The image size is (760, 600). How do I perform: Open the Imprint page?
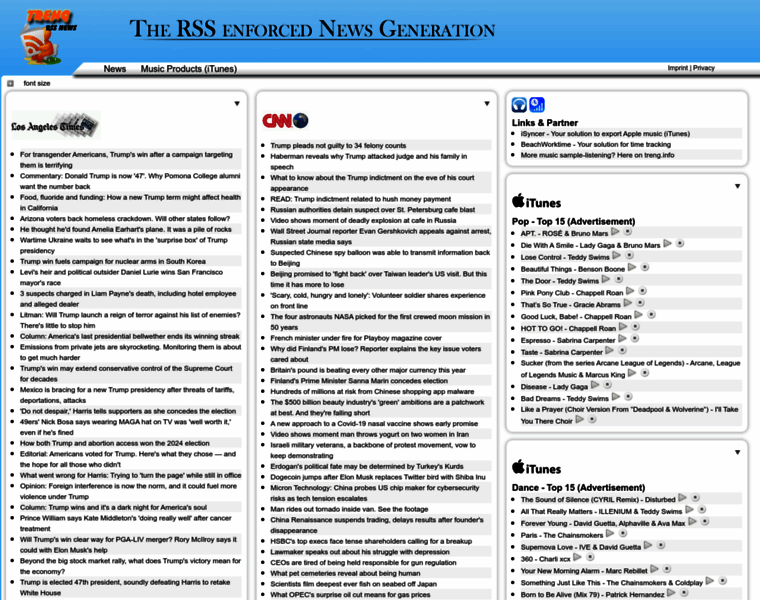click(x=678, y=68)
